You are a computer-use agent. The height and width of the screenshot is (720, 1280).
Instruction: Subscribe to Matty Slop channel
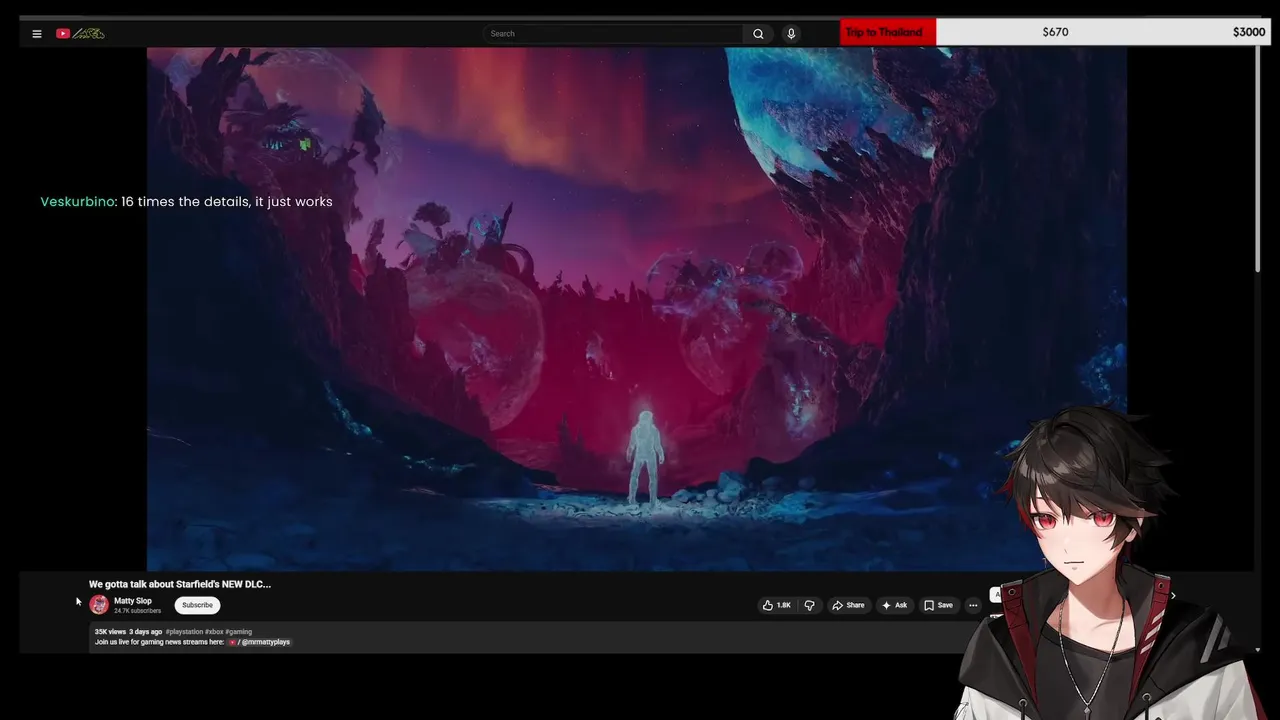click(197, 605)
